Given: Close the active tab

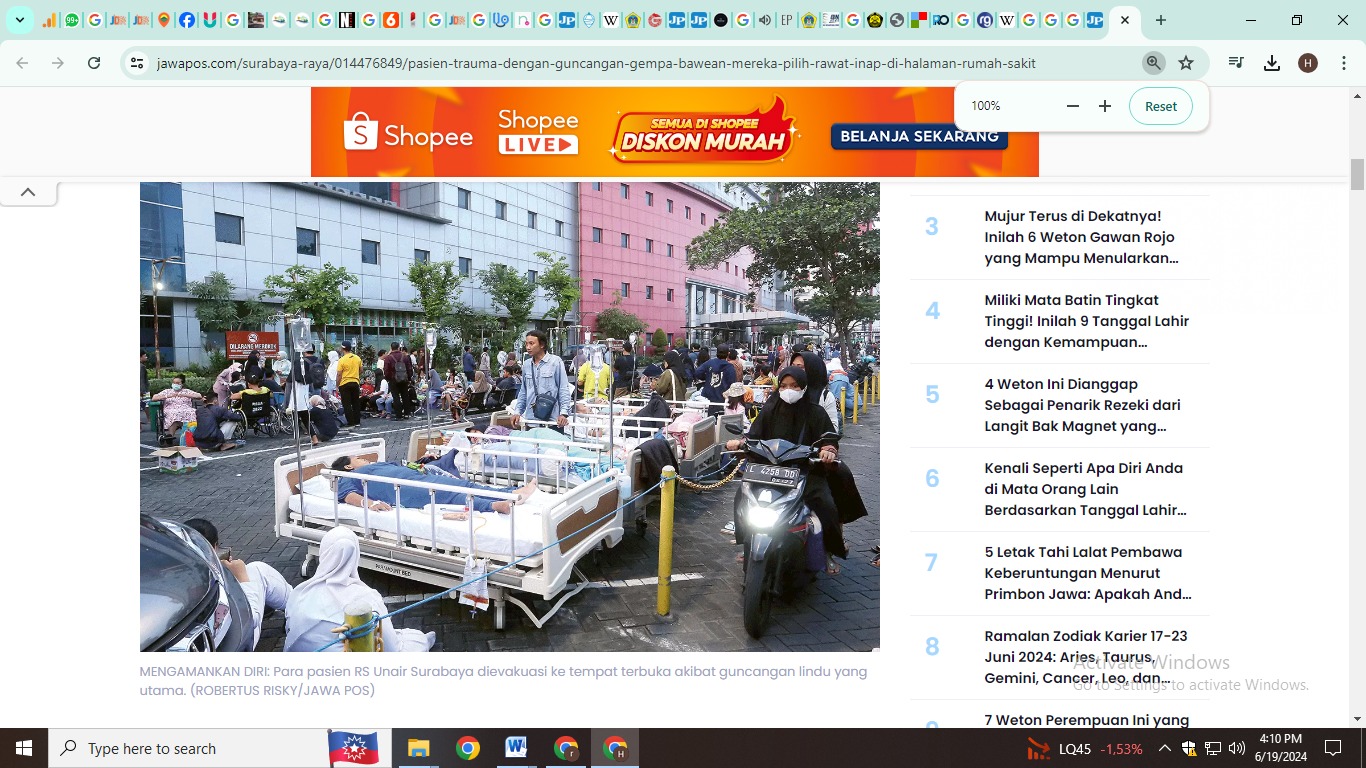Looking at the screenshot, I should click(x=1124, y=20).
